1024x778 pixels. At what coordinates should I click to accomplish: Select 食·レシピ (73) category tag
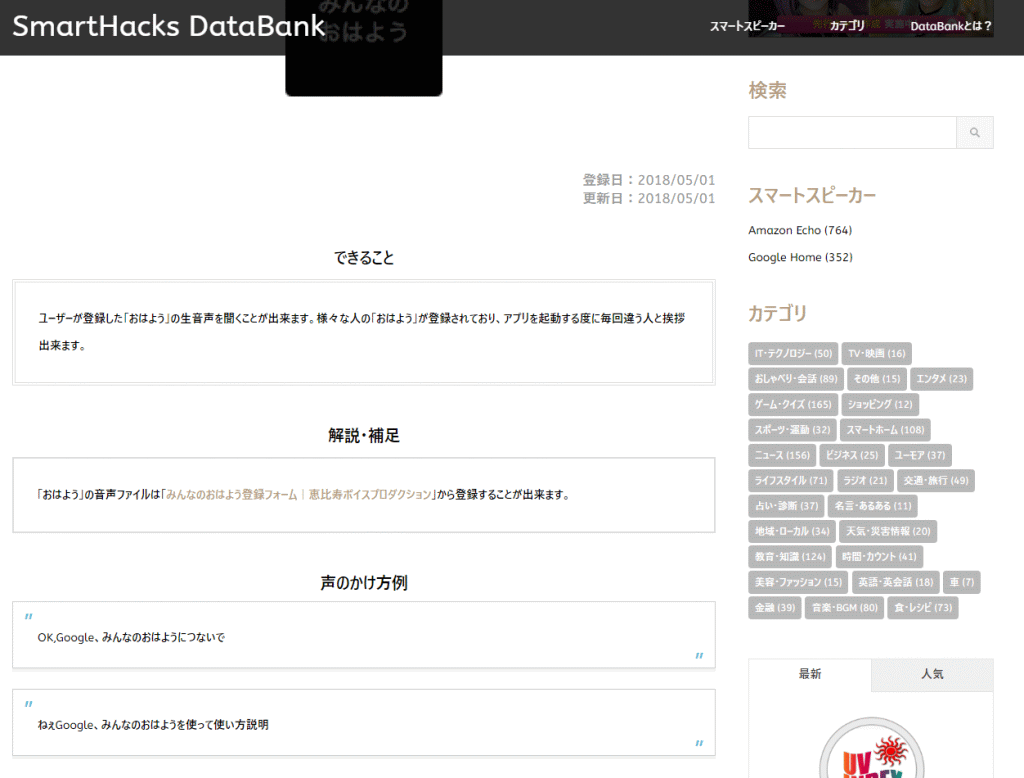923,608
